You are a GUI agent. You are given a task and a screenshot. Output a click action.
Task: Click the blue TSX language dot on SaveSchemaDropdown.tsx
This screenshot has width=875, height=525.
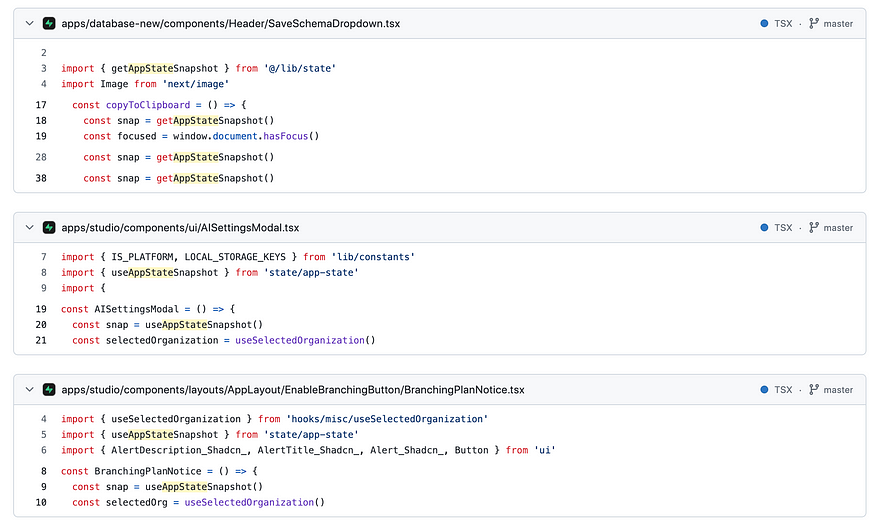[764, 23]
